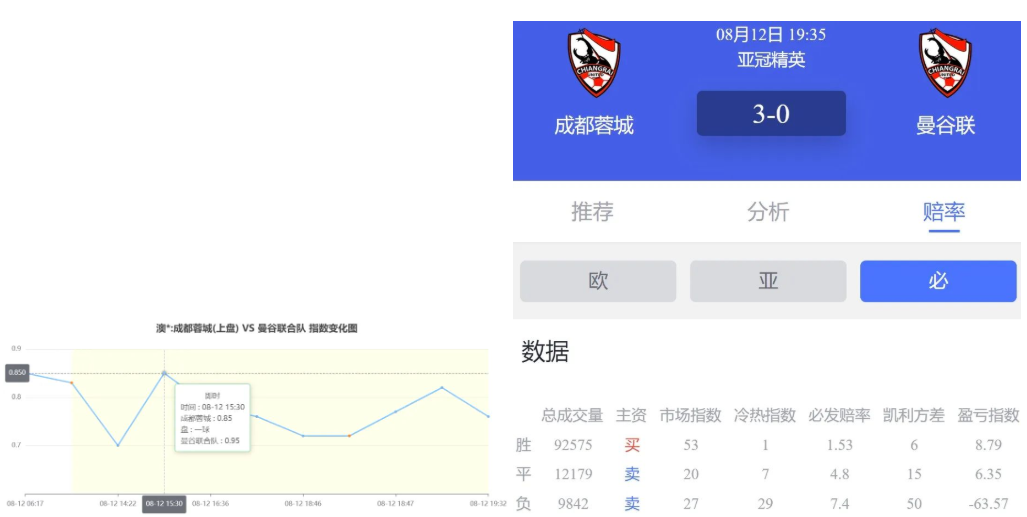Switch to the 分析 tab
The width and height of the screenshot is (1027, 517).
click(768, 212)
